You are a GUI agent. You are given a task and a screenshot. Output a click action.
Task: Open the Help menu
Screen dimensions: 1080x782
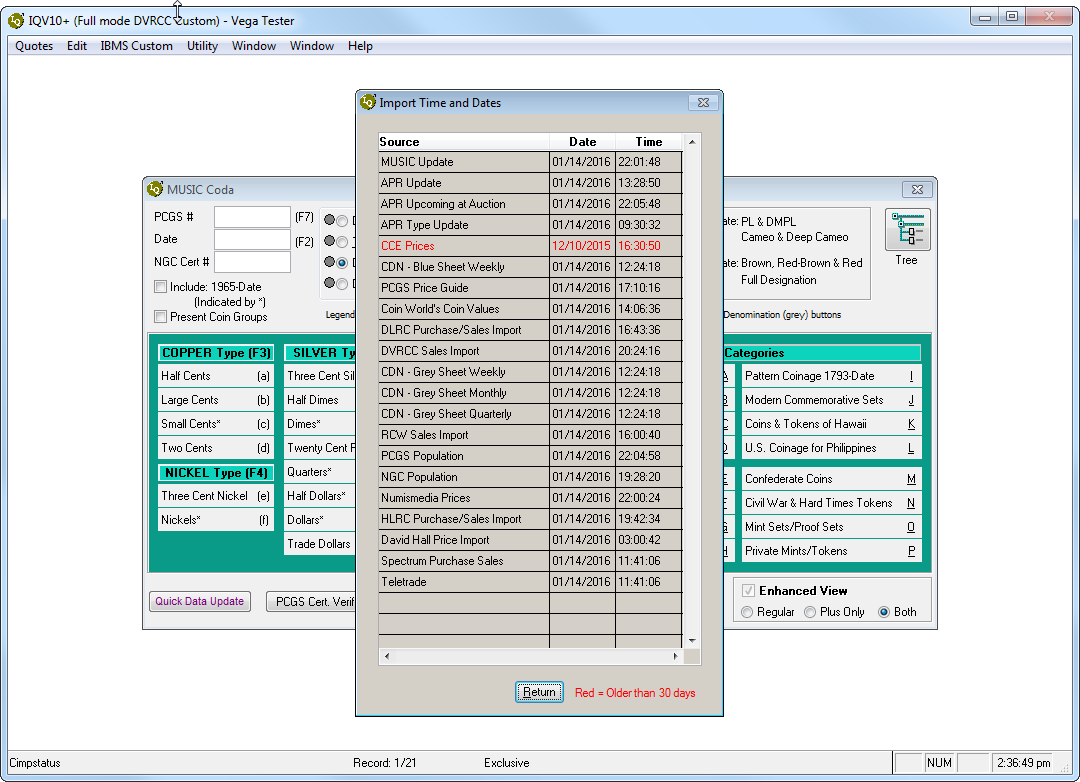pos(360,46)
